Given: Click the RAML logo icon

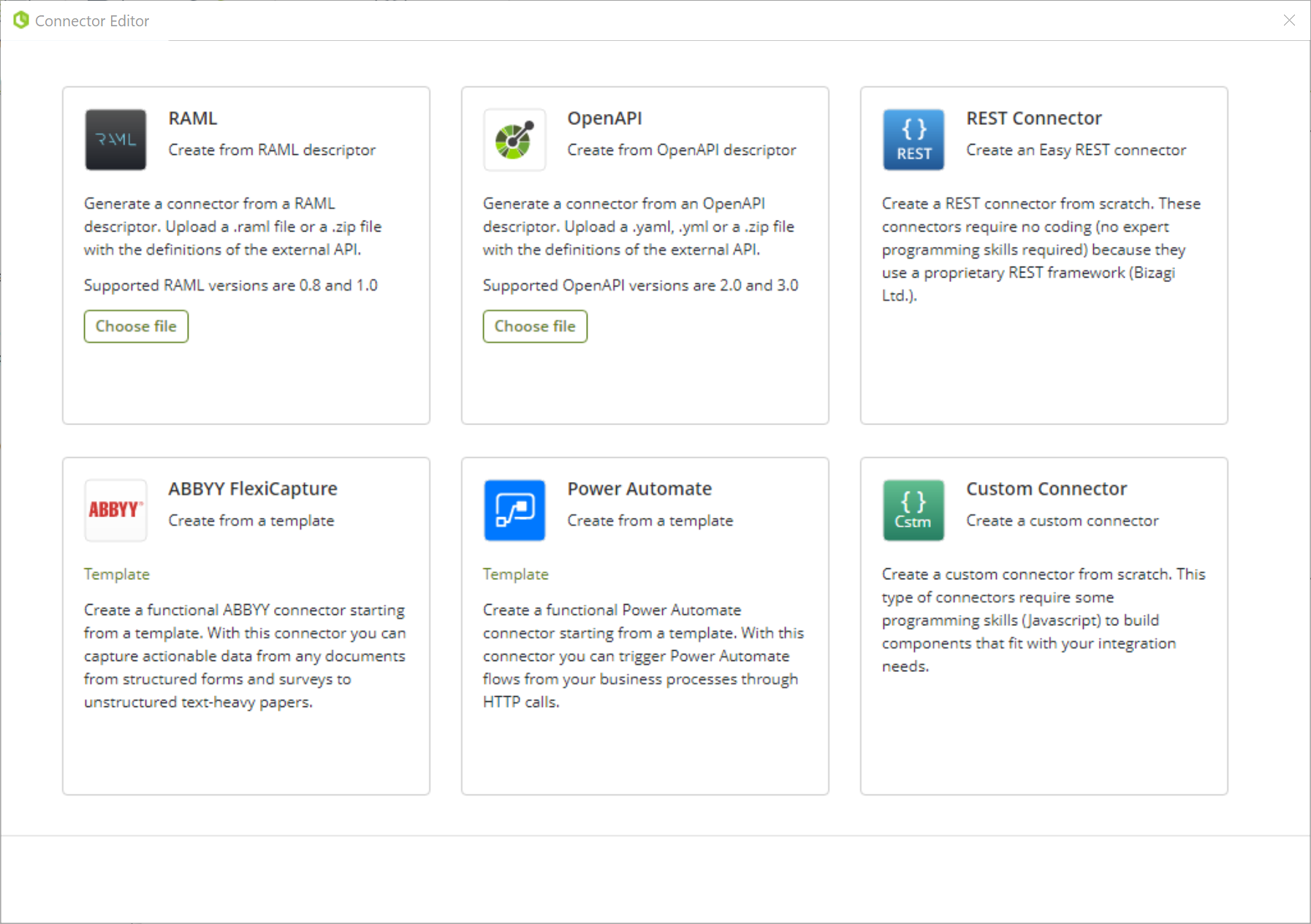Looking at the screenshot, I should (115, 140).
